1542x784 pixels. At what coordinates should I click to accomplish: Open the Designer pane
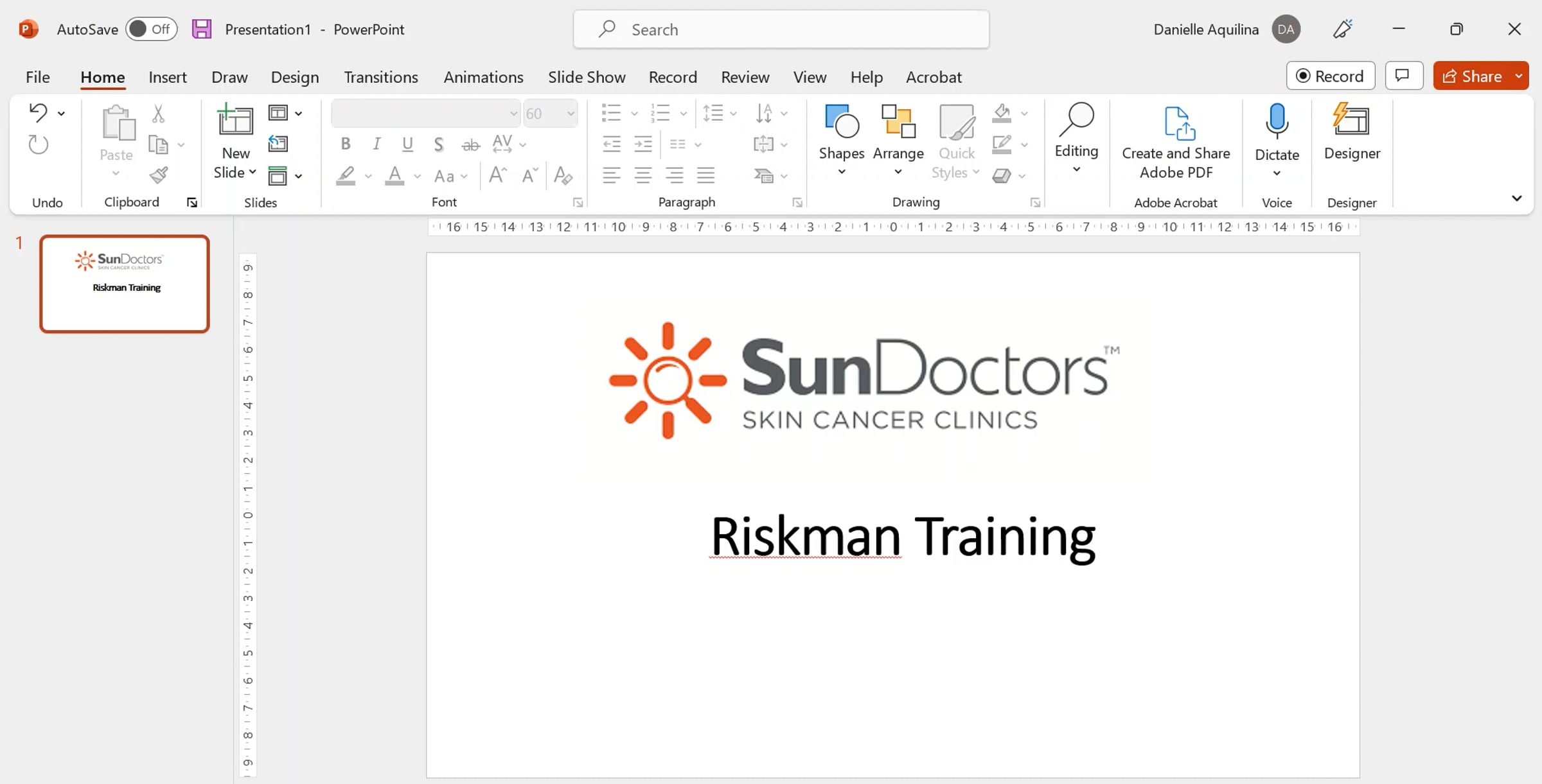1352,132
